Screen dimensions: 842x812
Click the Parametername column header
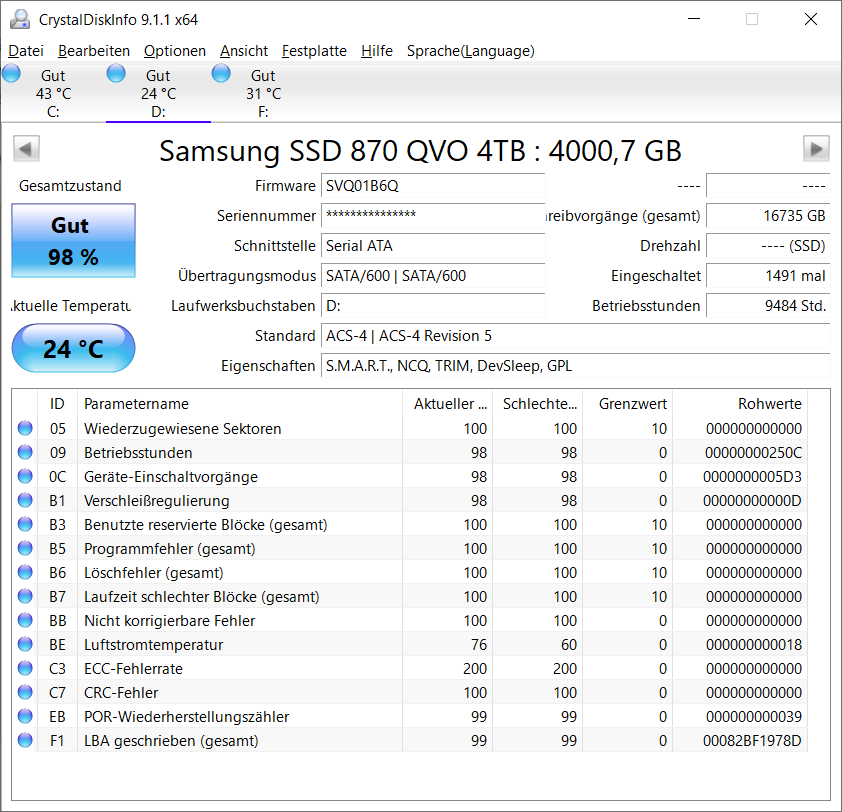240,404
